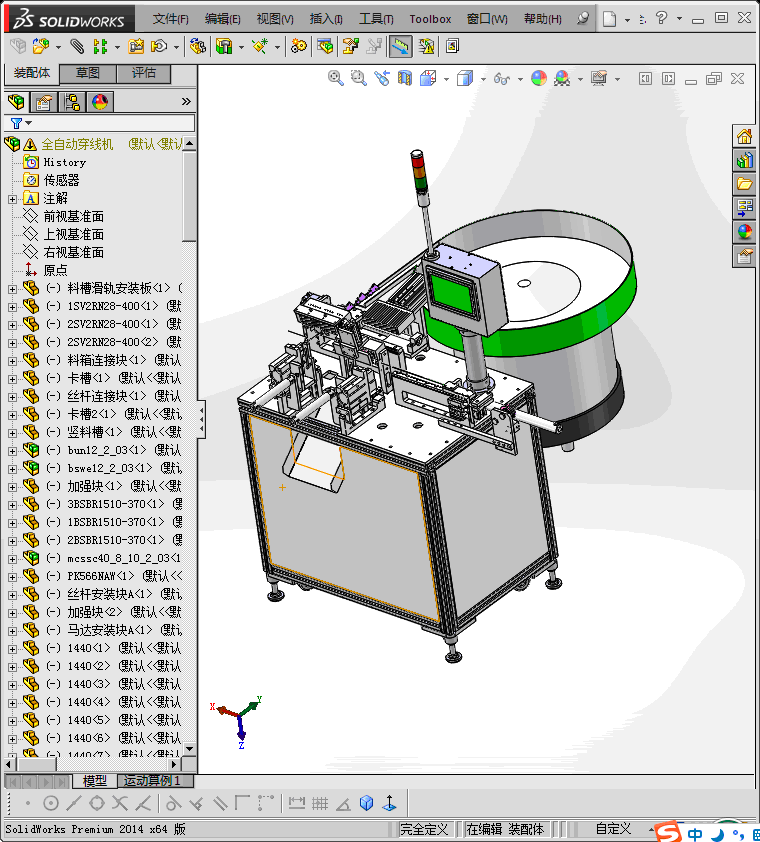Open the PropertyManager tab icon
Screen dimensions: 760x842
44,101
